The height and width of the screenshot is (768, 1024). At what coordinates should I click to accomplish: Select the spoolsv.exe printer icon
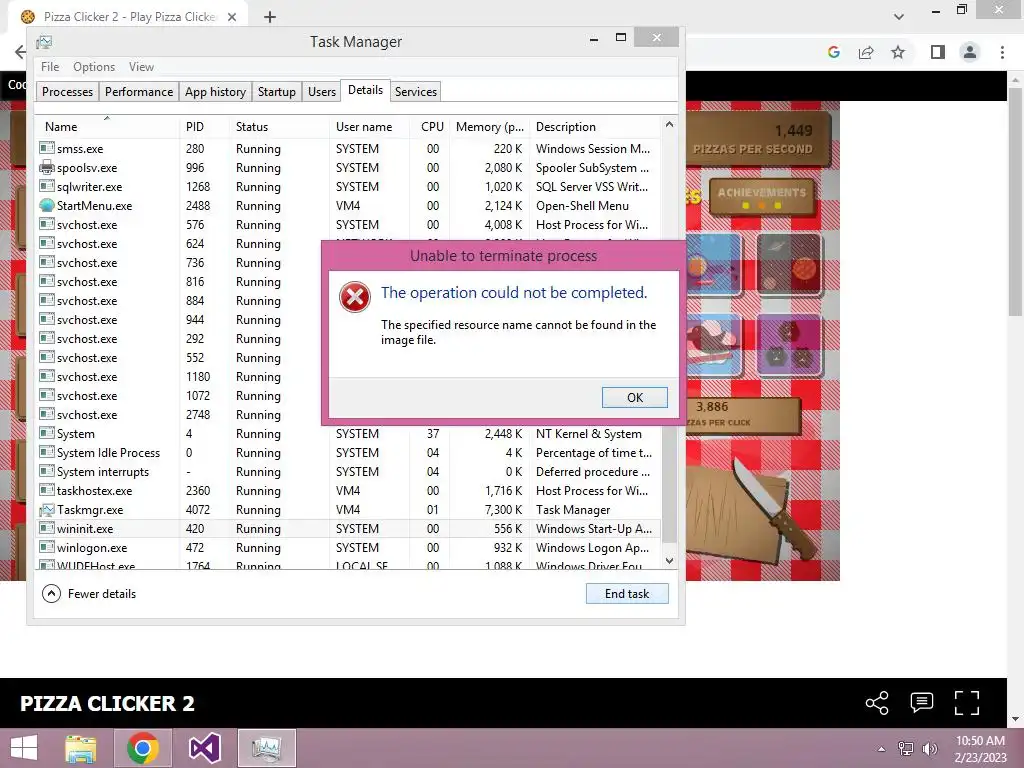click(x=46, y=167)
